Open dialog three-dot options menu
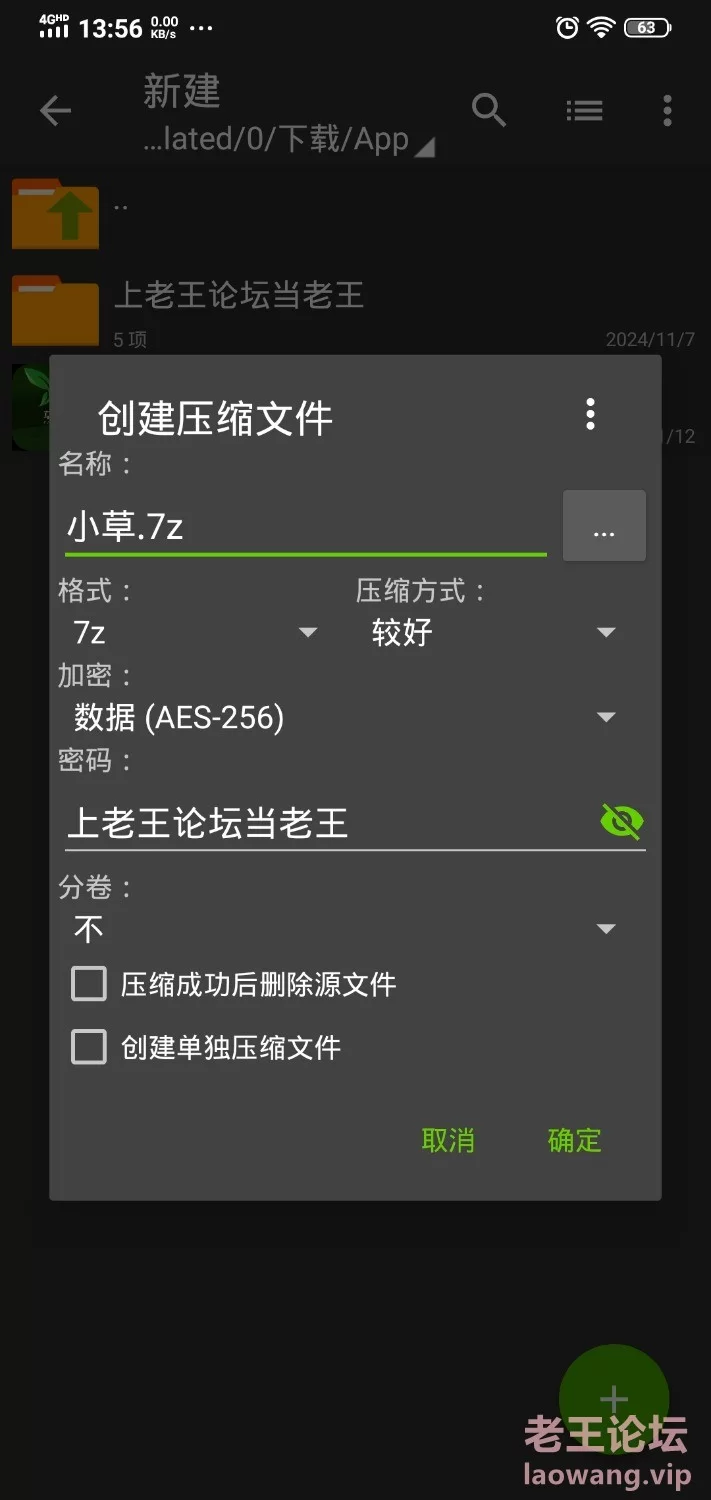Viewport: 711px width, 1500px height. click(x=591, y=414)
